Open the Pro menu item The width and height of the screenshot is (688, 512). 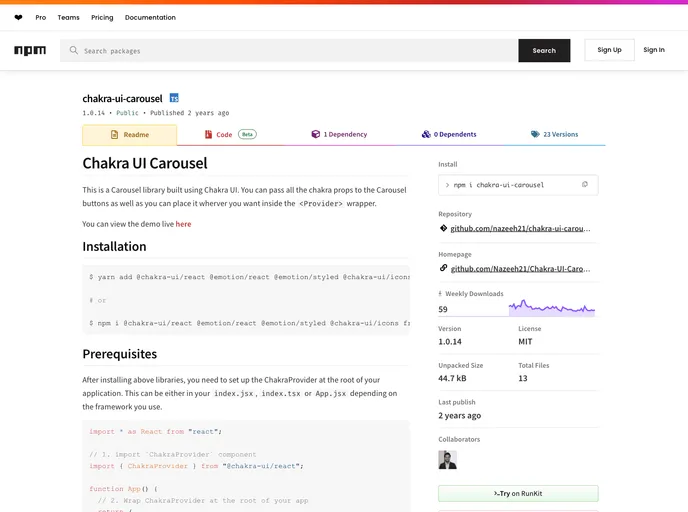[41, 18]
